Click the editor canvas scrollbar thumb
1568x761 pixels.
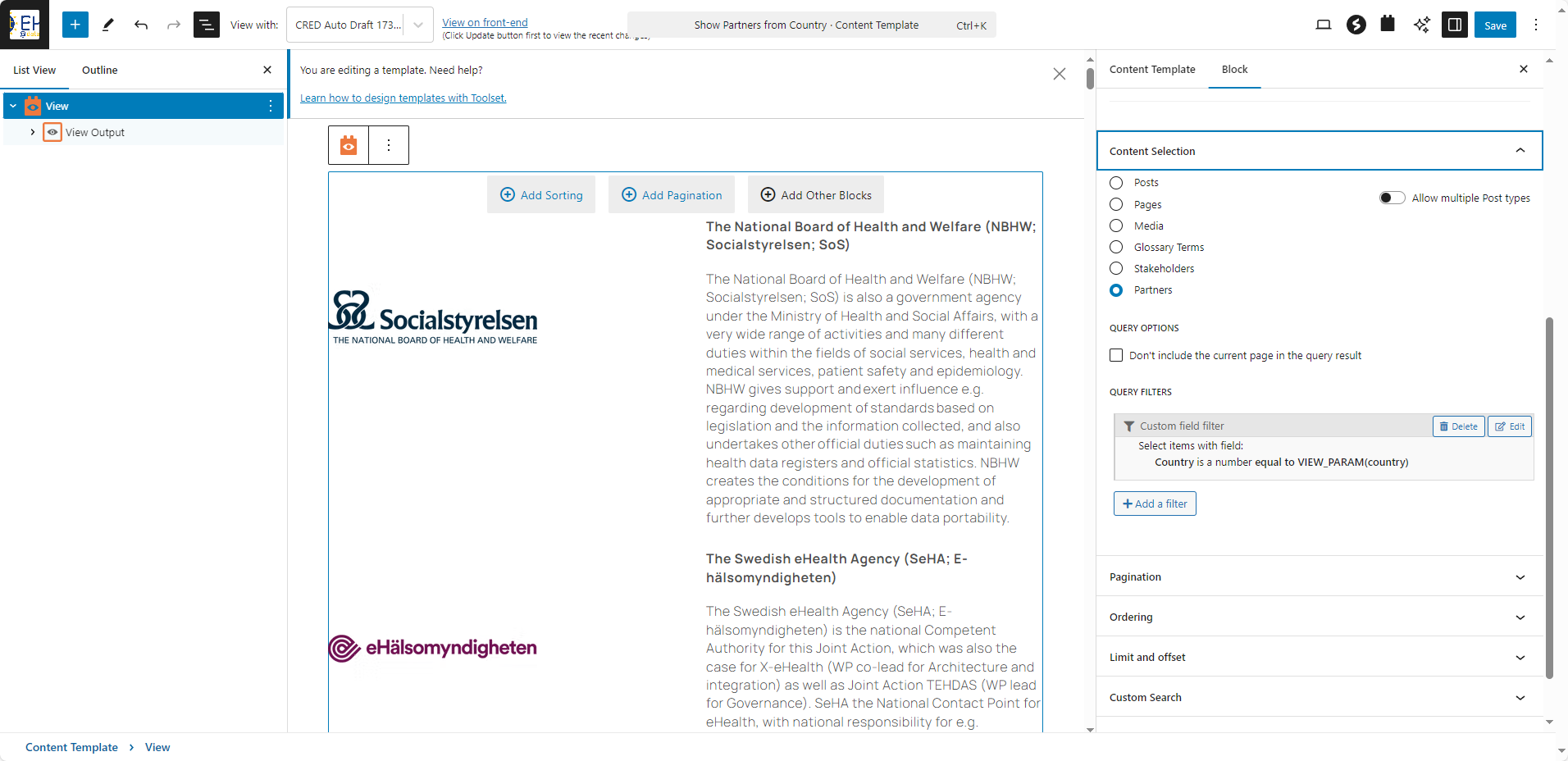1090,78
